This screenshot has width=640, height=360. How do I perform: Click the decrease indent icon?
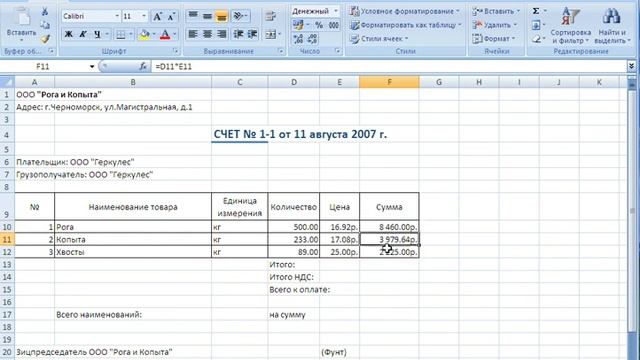238,34
